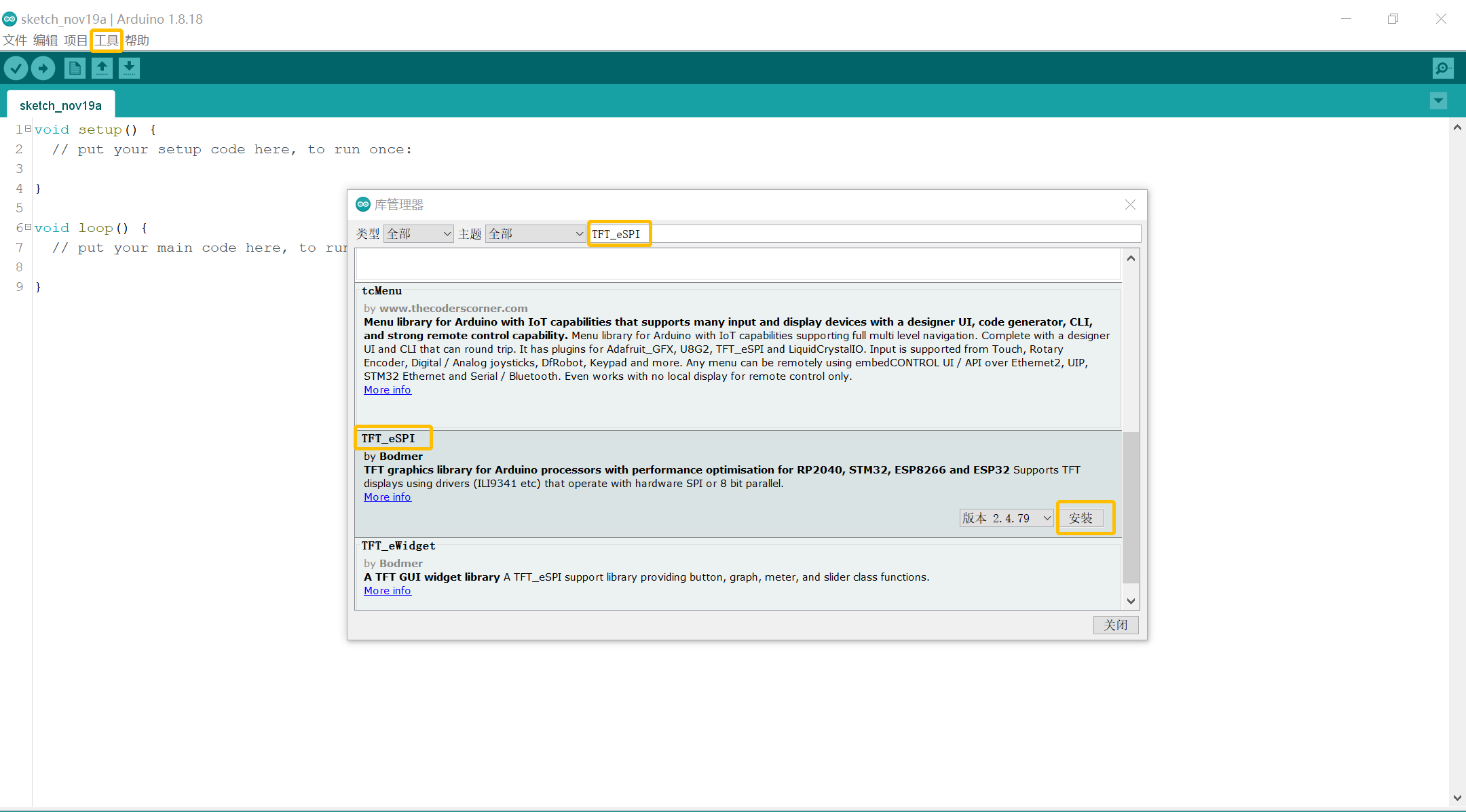Click the New sketch file icon
The image size is (1466, 812).
[x=75, y=68]
